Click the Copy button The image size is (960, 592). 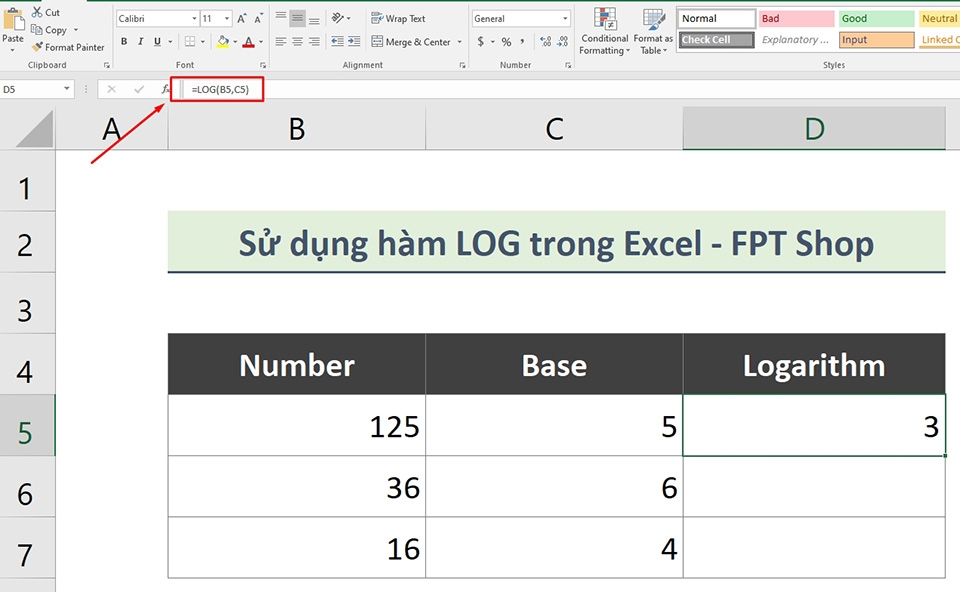click(49, 29)
